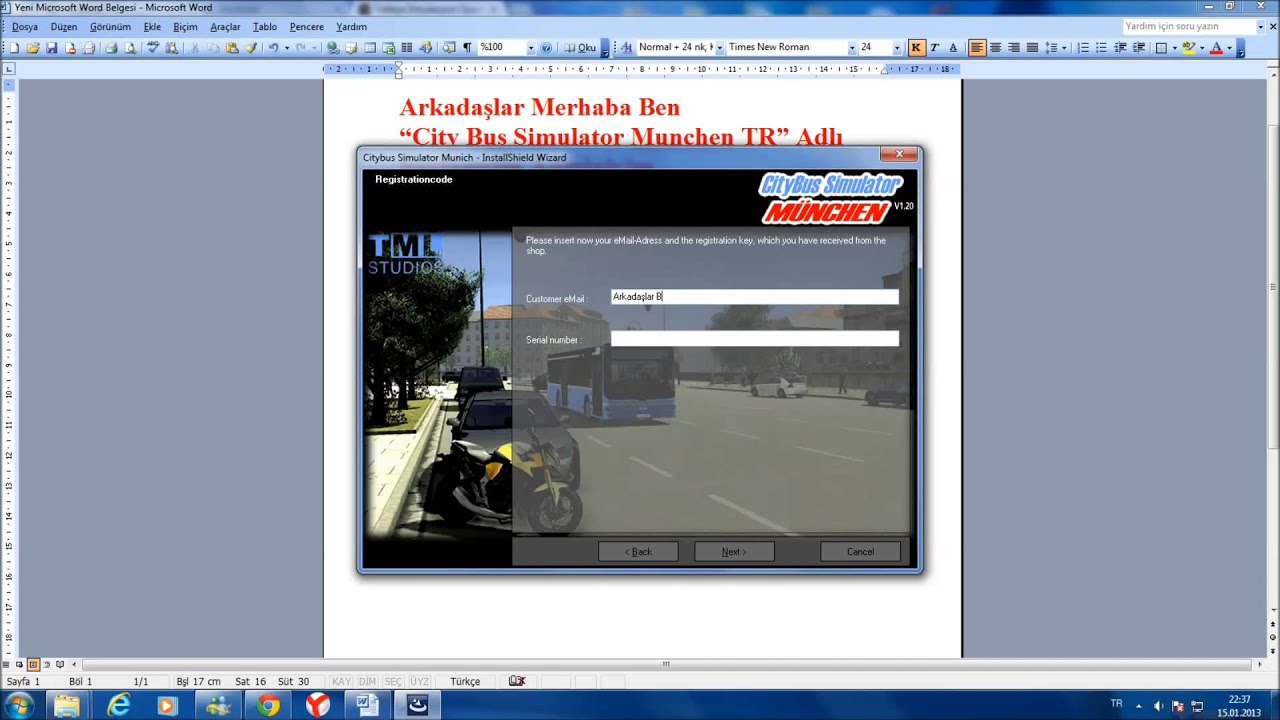Open the Düzen menu
Screen dimensions: 1280x720
[64, 27]
